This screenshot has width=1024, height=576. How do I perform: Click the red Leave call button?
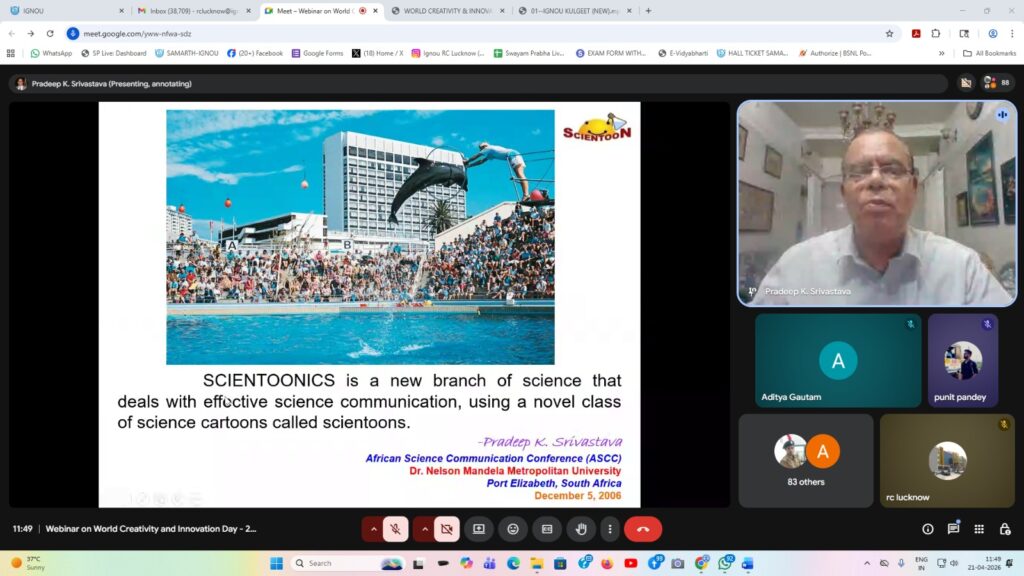[x=642, y=529]
